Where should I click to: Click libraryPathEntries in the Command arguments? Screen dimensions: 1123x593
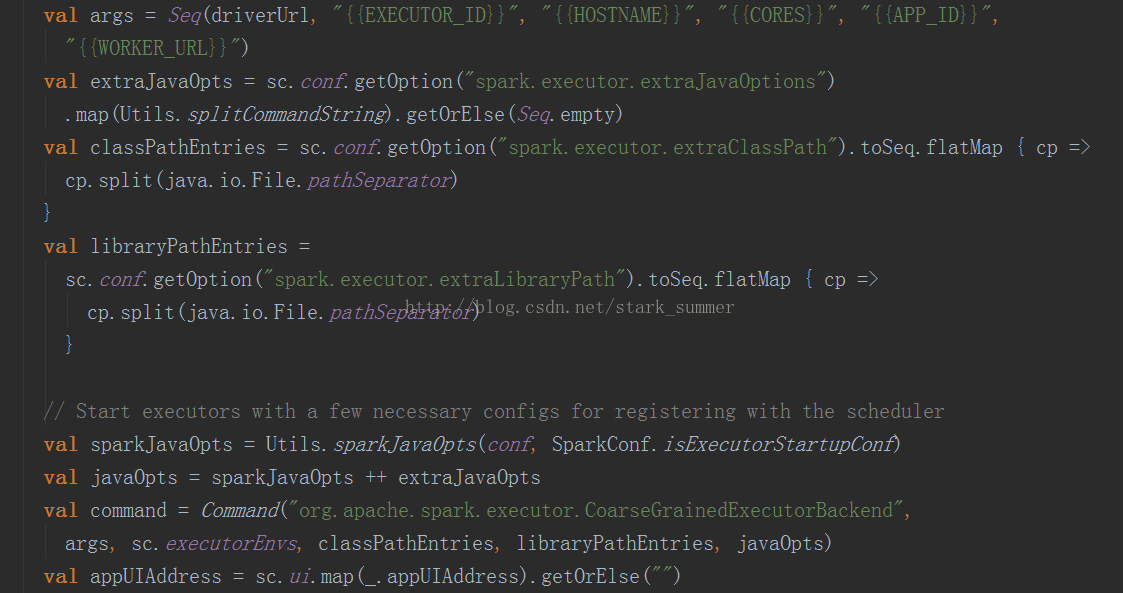pyautogui.click(x=615, y=544)
